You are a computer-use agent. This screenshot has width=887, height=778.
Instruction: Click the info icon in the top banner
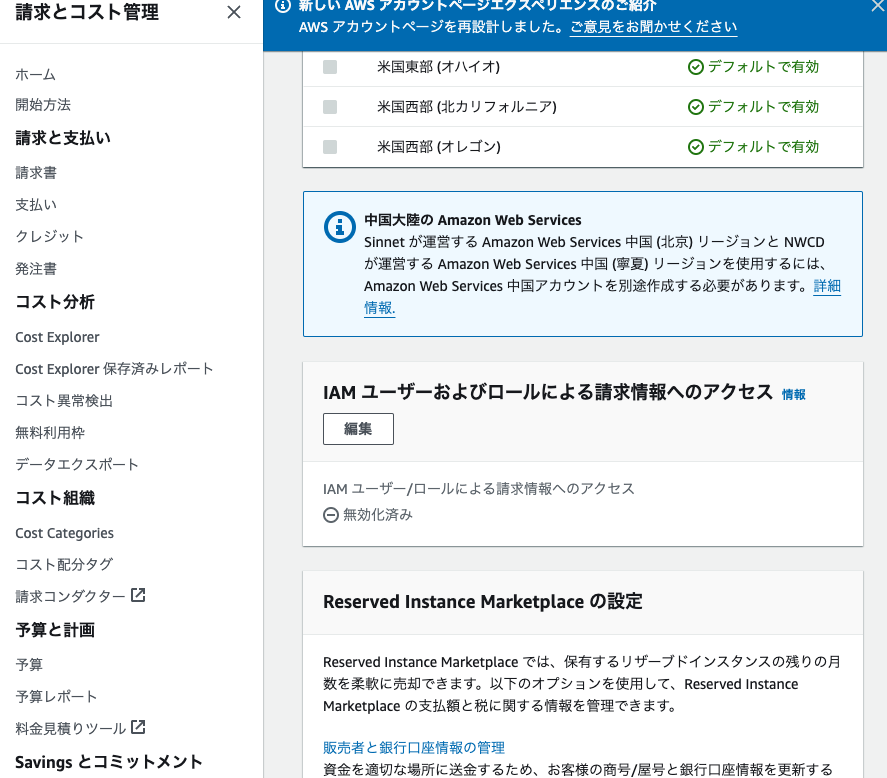pos(283,6)
